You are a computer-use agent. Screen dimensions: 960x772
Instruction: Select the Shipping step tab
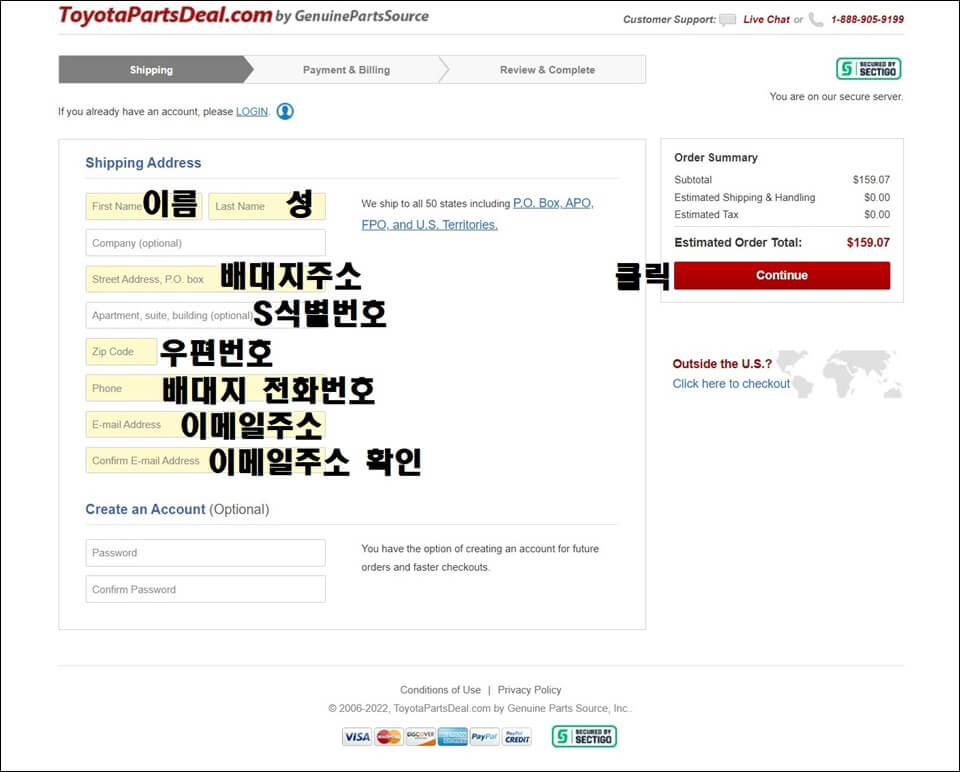click(x=151, y=70)
